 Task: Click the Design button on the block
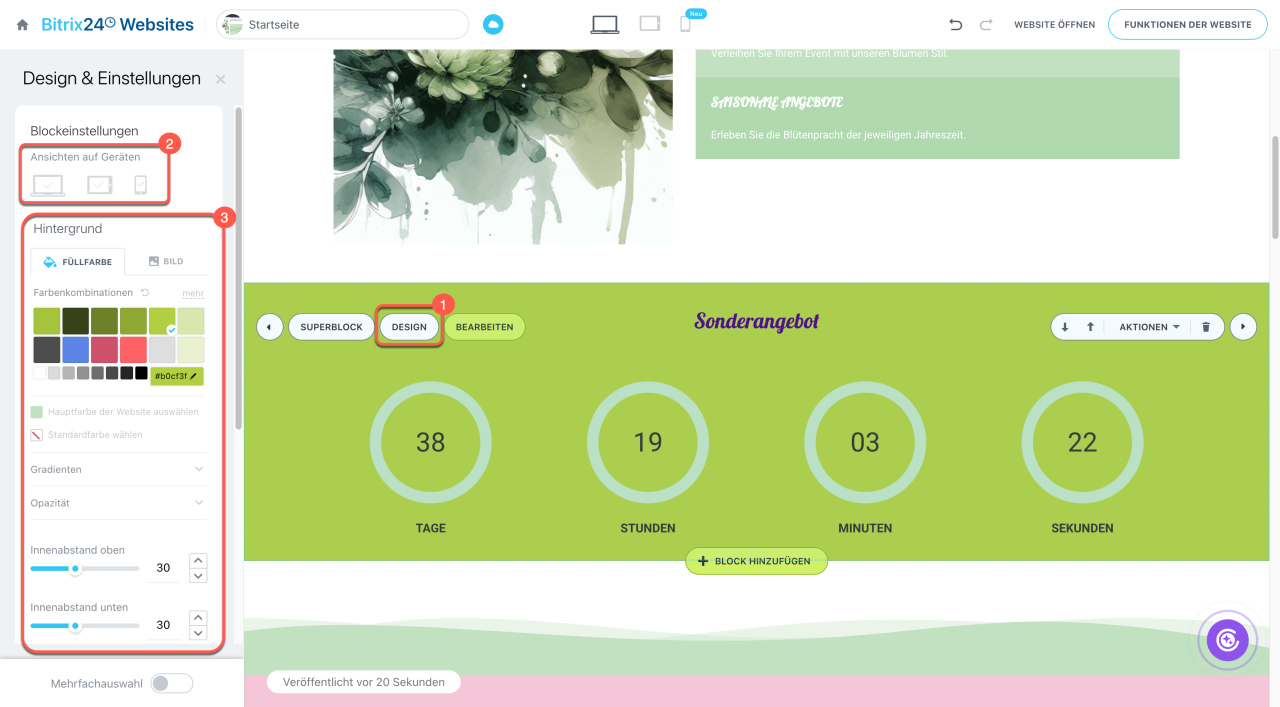tap(409, 327)
